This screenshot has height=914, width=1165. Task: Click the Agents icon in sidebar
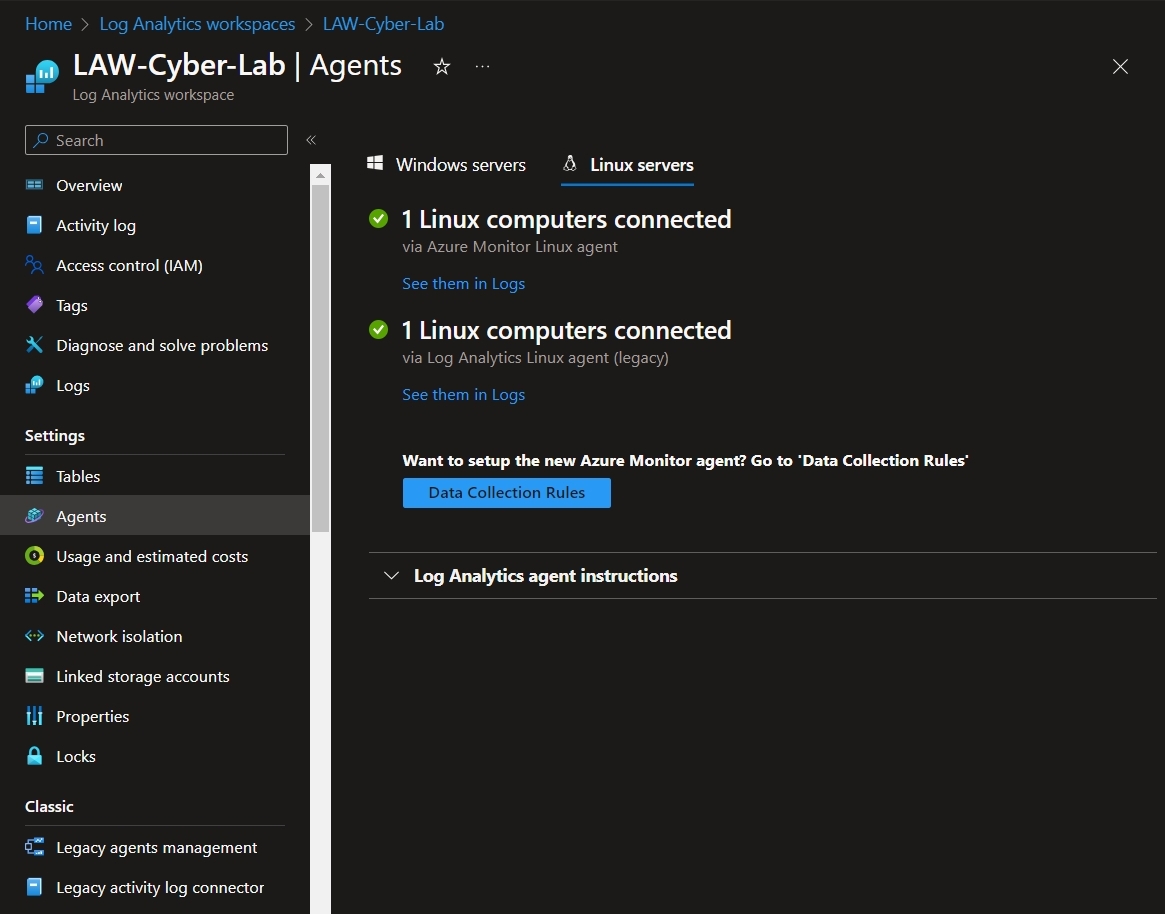pyautogui.click(x=34, y=516)
